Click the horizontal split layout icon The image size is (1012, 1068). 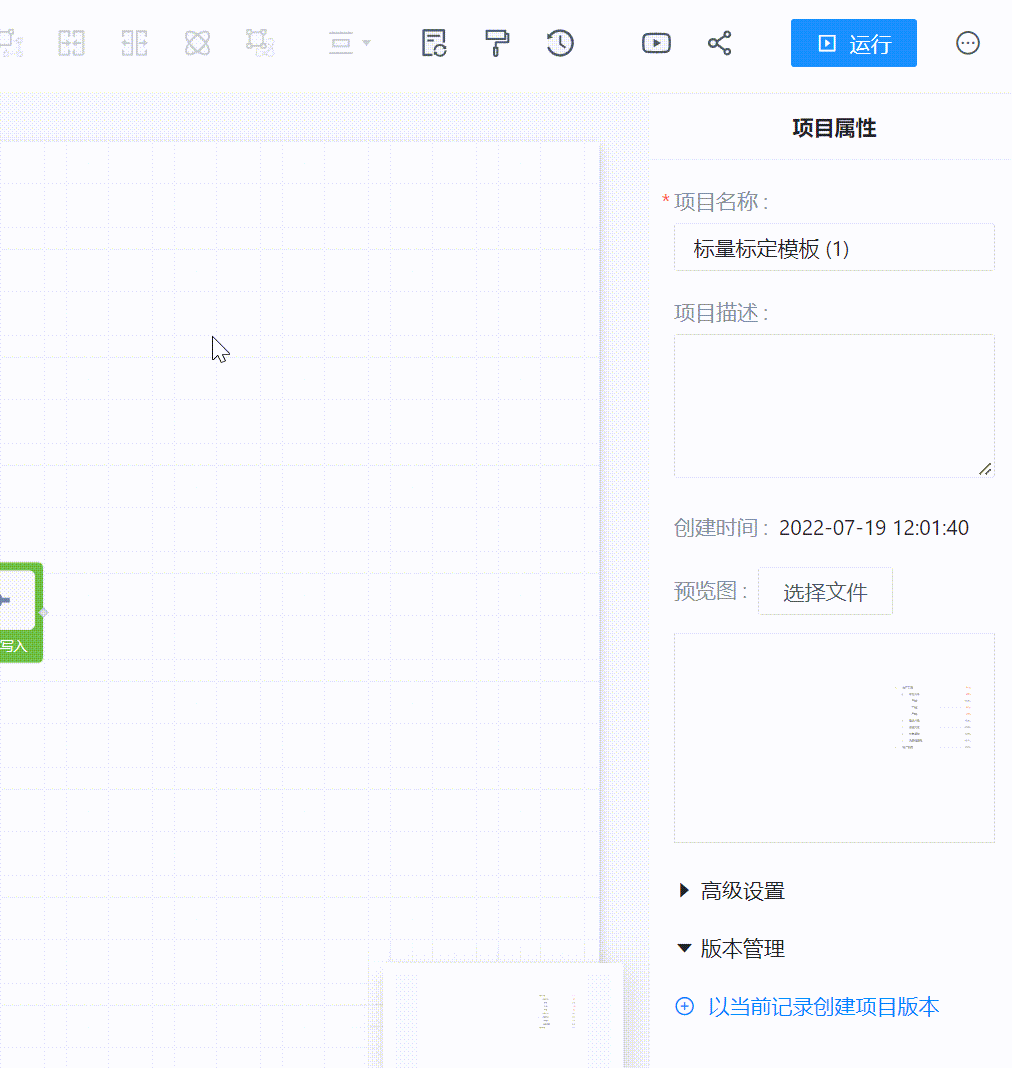71,43
